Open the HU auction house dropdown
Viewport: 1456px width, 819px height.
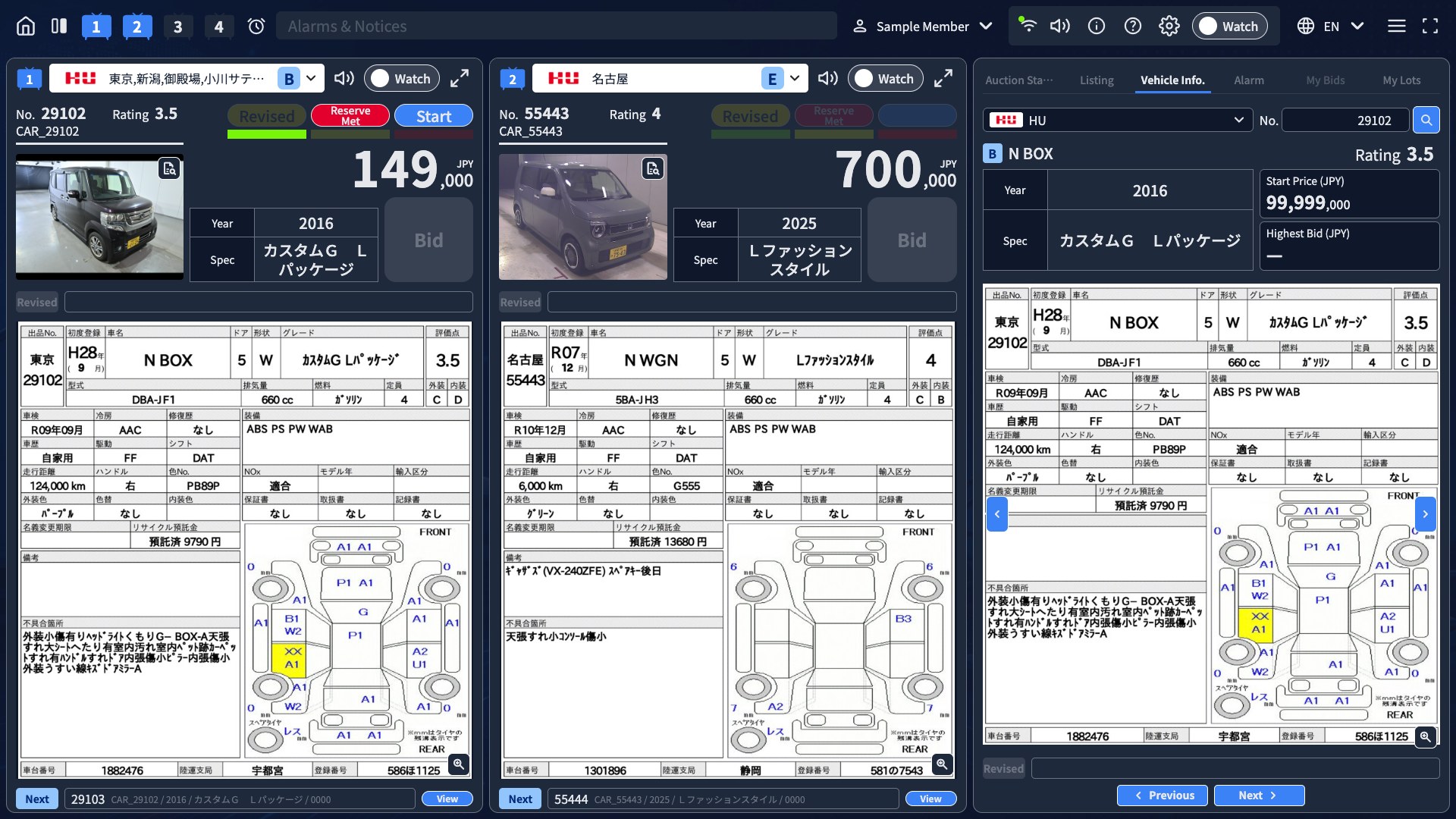[x=1118, y=120]
